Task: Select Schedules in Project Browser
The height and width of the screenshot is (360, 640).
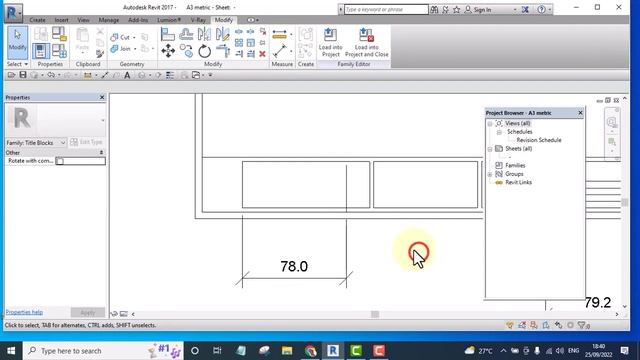Action: coord(520,132)
